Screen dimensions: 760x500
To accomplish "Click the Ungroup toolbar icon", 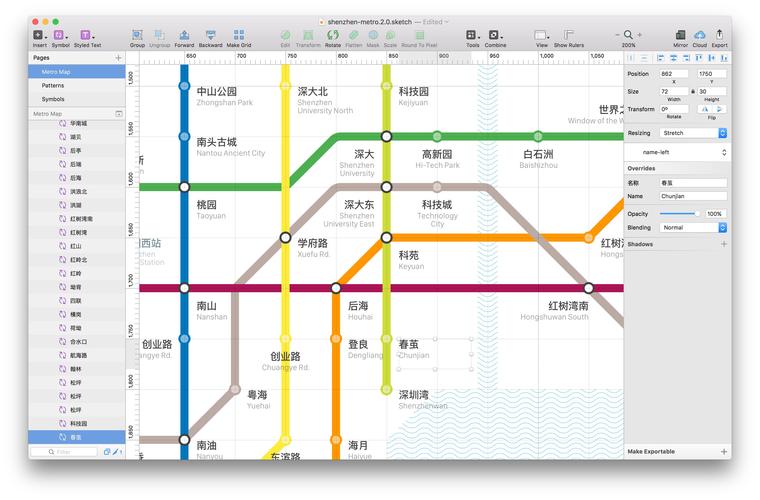I will (x=159, y=35).
